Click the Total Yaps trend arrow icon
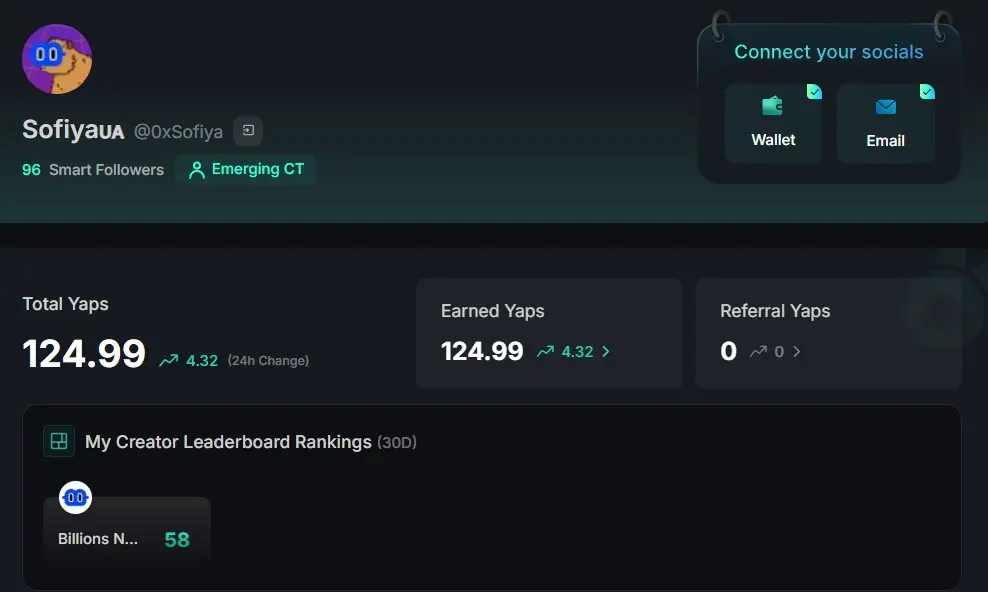 coord(168,360)
